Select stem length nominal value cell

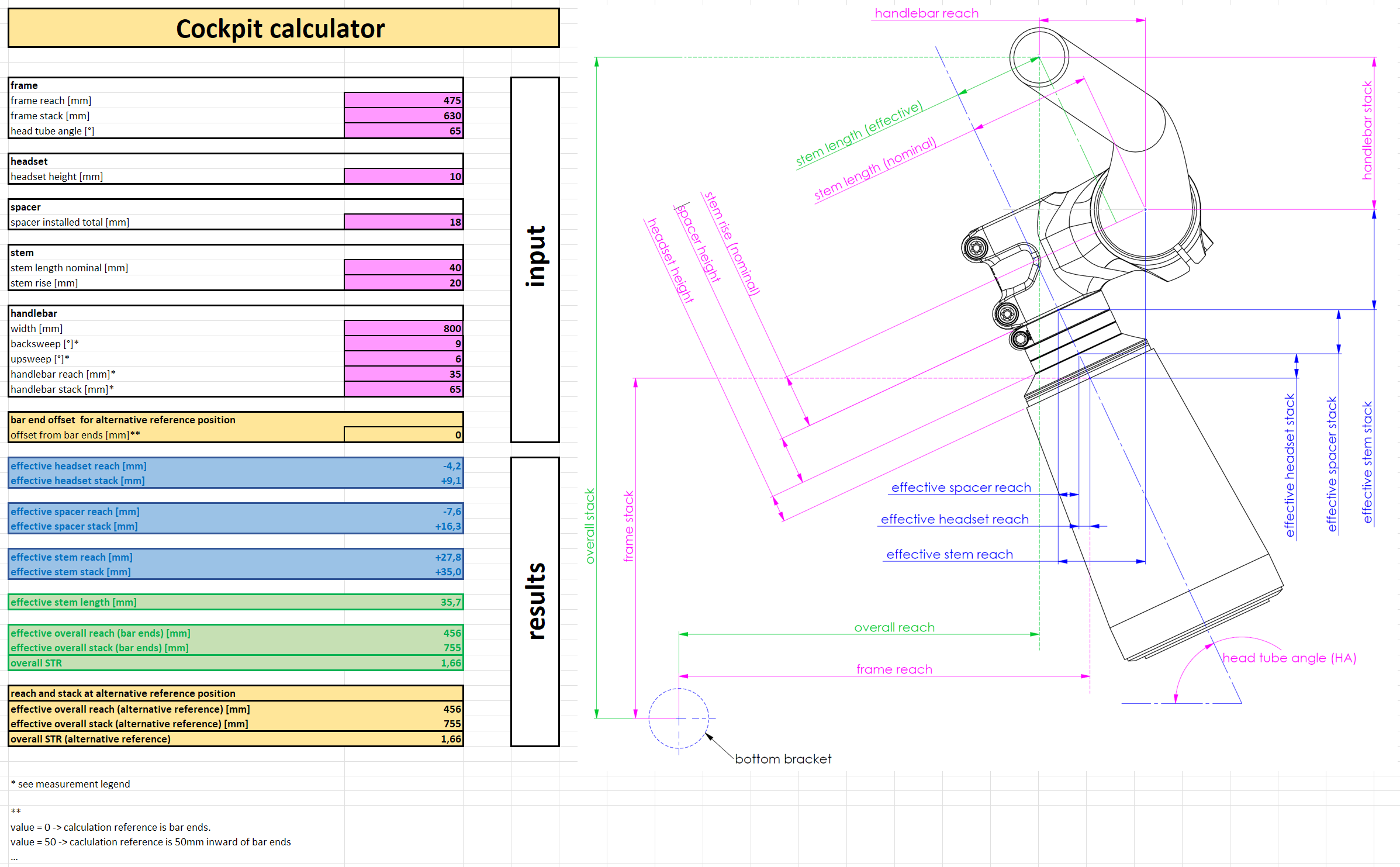pyautogui.click(x=403, y=268)
